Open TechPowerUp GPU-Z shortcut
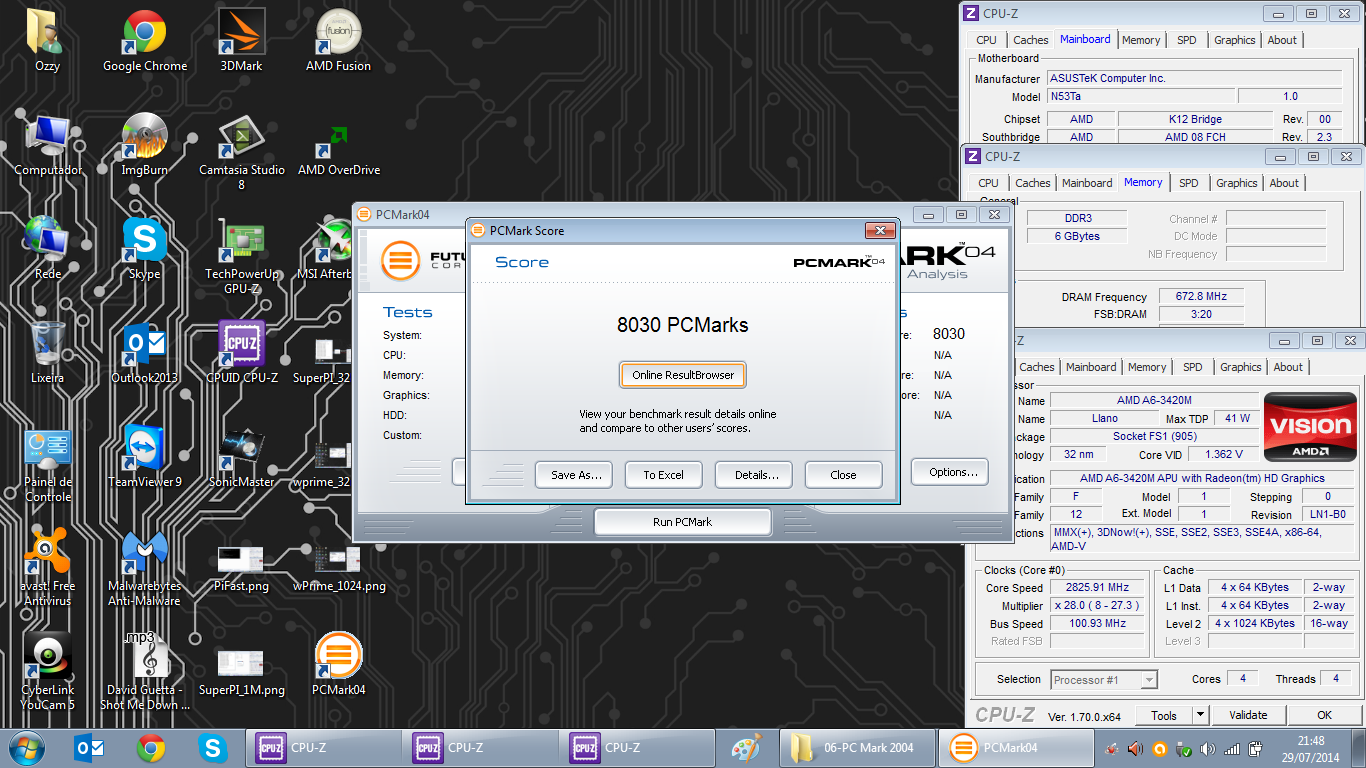The height and width of the screenshot is (768, 1366). coord(241,255)
